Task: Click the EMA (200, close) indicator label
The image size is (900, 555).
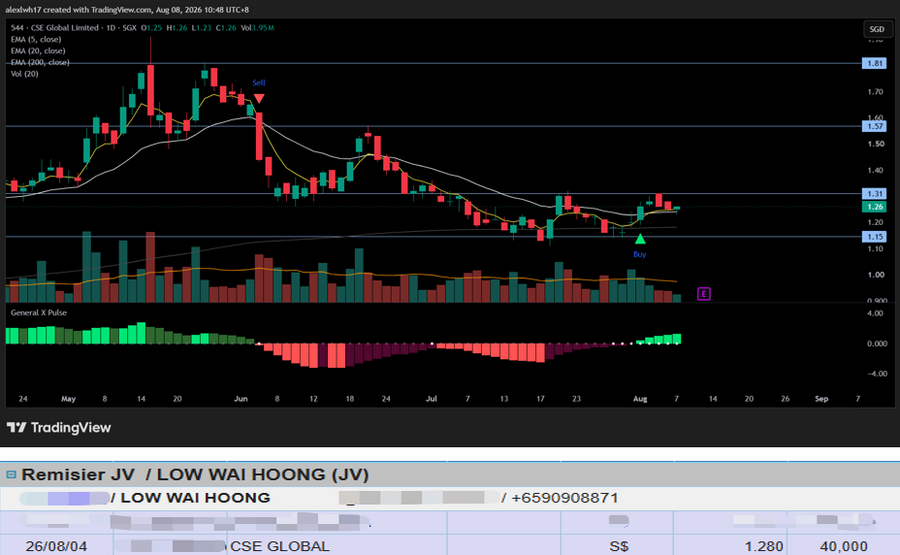Action: pos(40,62)
